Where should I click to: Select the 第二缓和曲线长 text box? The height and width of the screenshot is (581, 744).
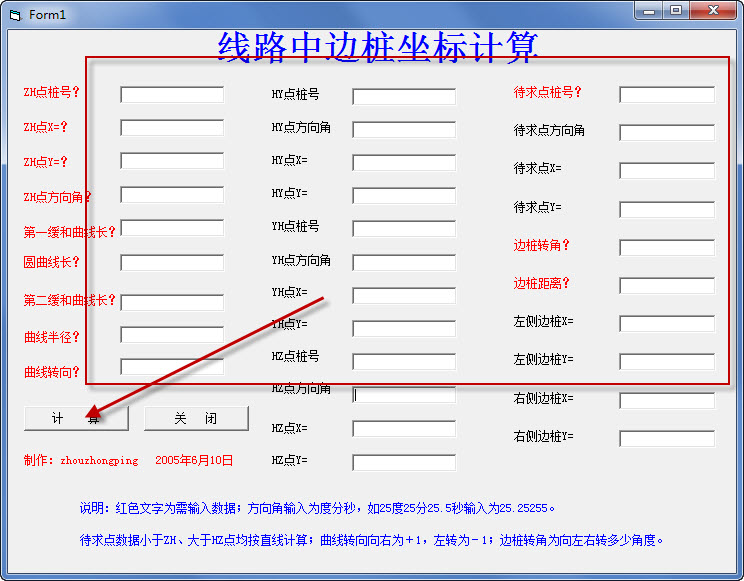coord(172,302)
